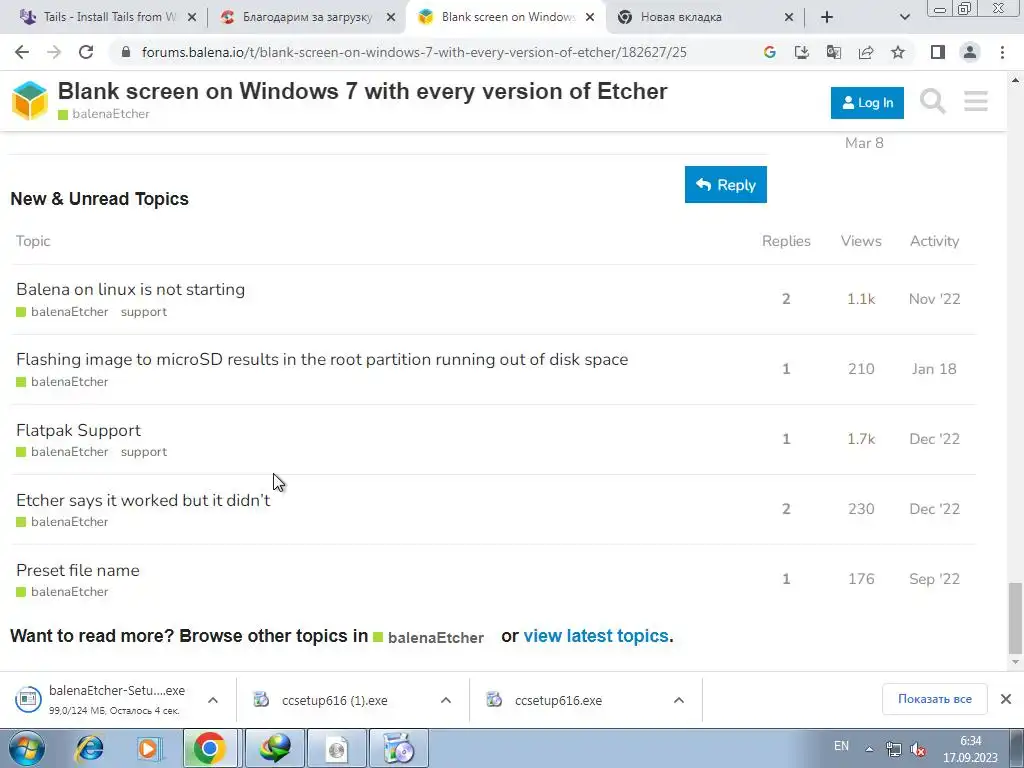
Task: Click the Chrome taskbar icon
Action: pyautogui.click(x=209, y=748)
